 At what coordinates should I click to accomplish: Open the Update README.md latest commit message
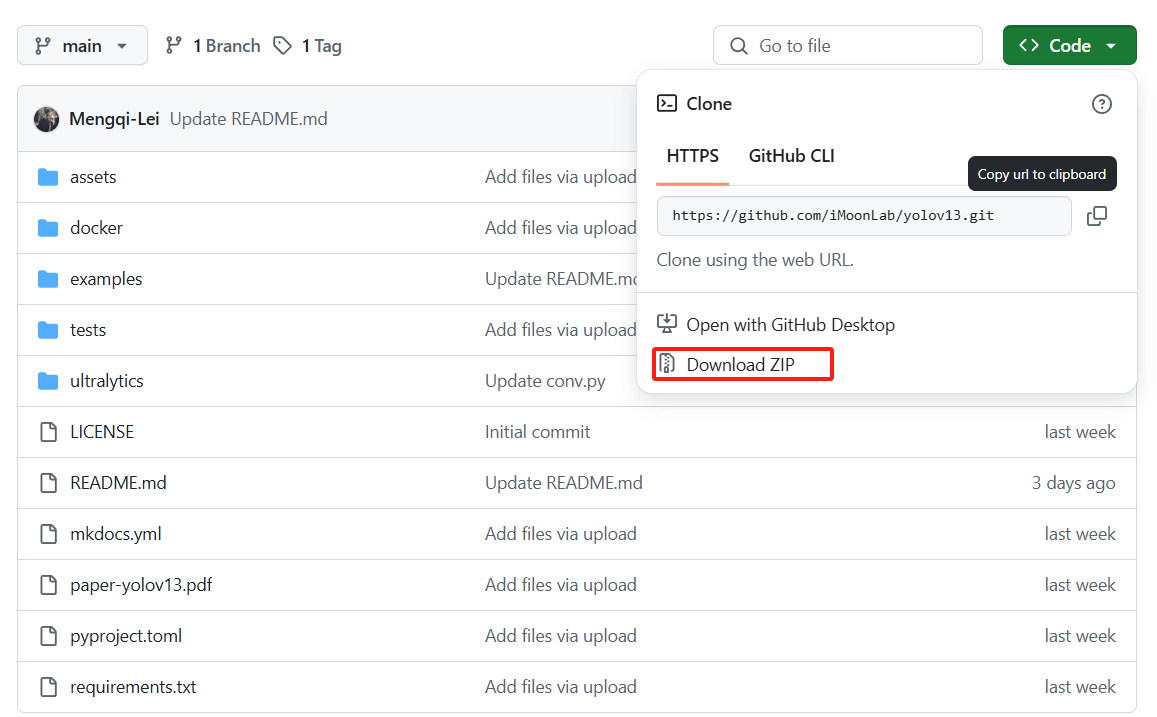249,119
